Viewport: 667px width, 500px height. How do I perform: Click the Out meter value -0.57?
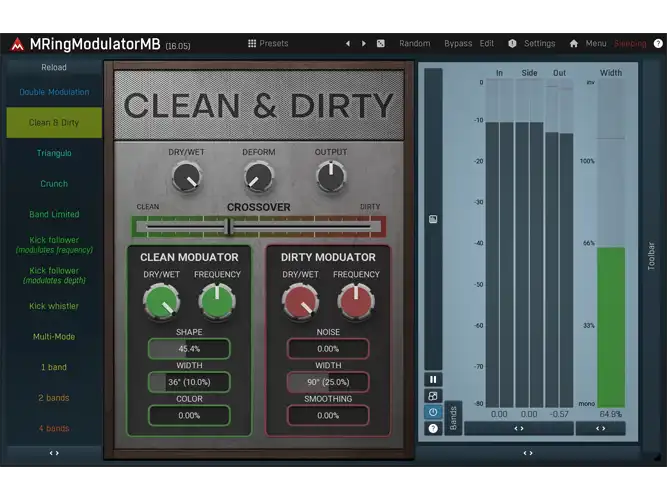pos(559,414)
